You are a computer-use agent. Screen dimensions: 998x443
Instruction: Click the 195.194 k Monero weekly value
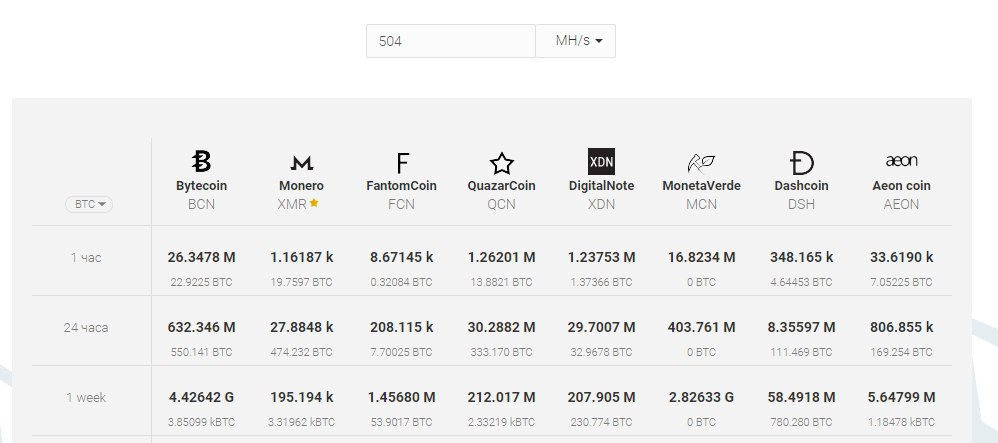pos(302,398)
